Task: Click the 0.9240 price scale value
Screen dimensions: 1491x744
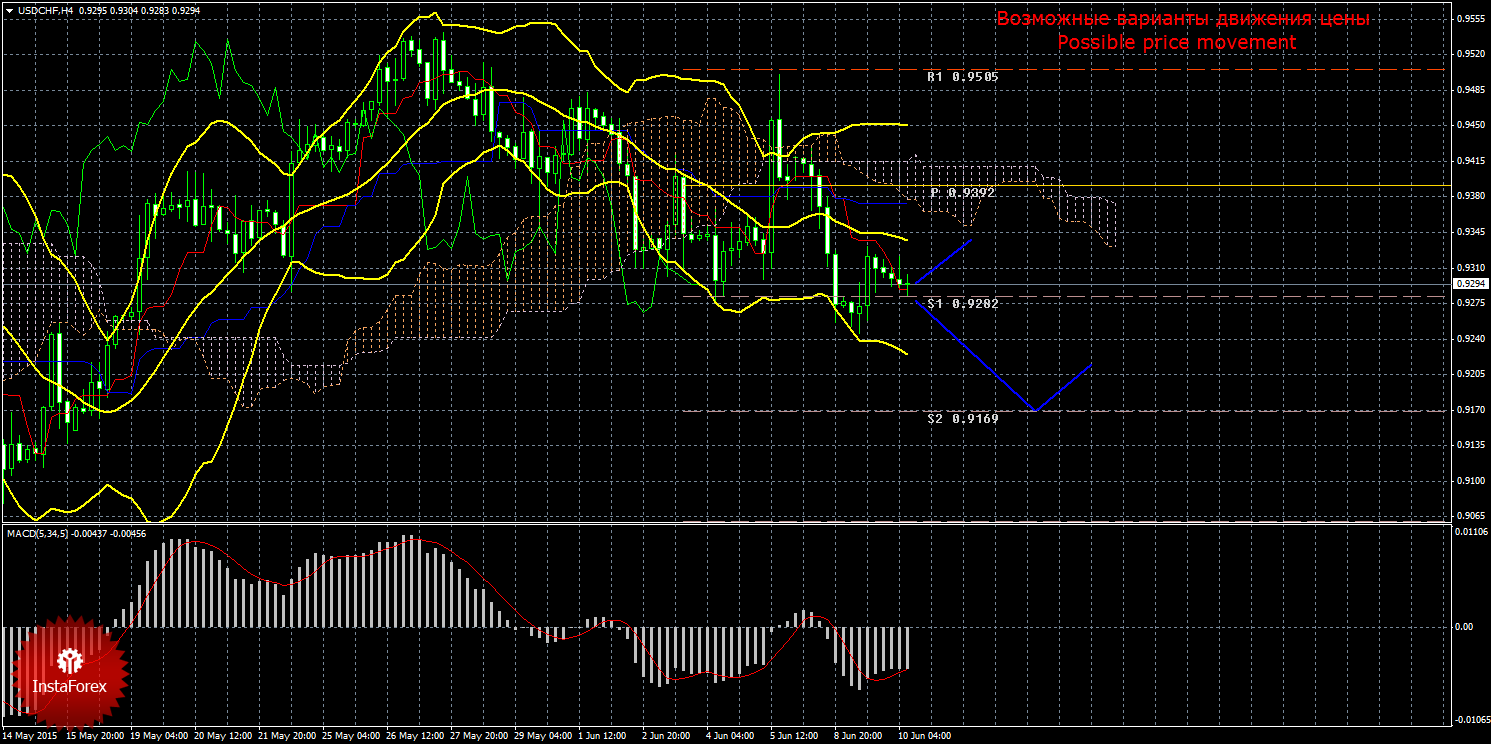Action: tap(1469, 338)
